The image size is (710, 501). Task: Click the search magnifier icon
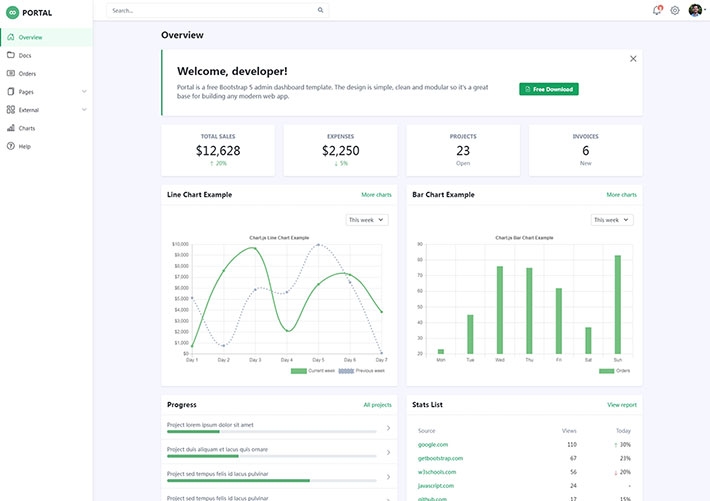[x=320, y=10]
